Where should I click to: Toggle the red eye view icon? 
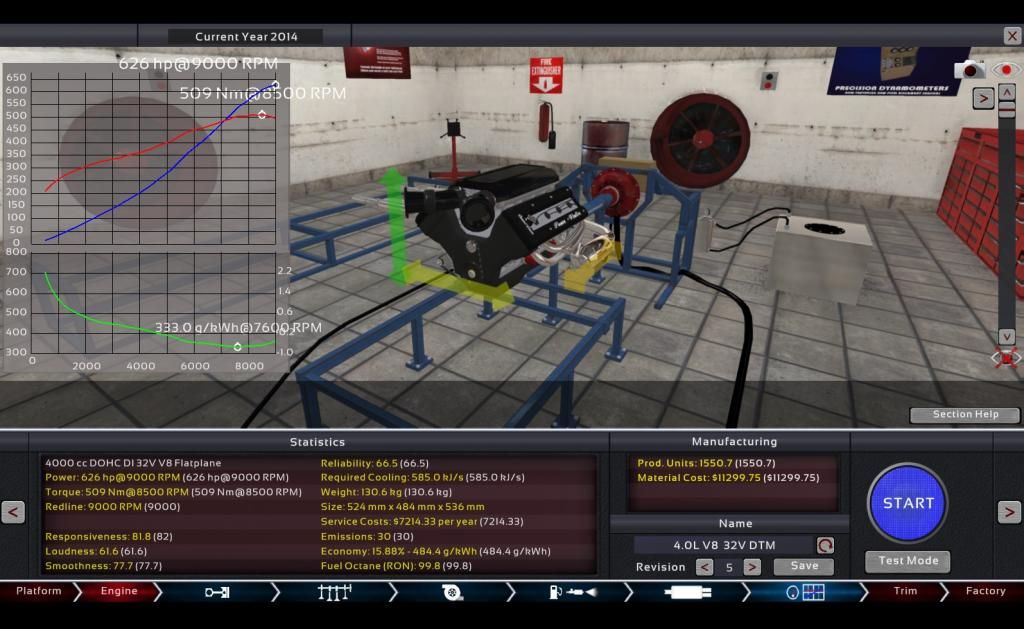pyautogui.click(x=1006, y=69)
